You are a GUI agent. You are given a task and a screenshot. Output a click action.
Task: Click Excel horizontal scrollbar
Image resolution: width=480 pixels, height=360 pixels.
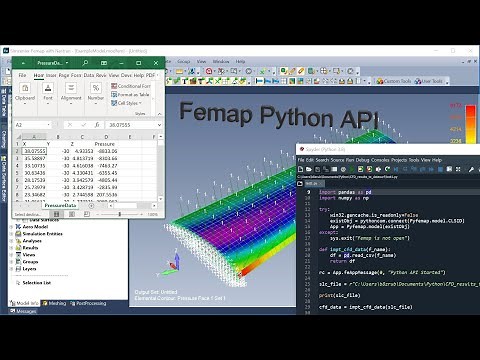[x=133, y=206]
